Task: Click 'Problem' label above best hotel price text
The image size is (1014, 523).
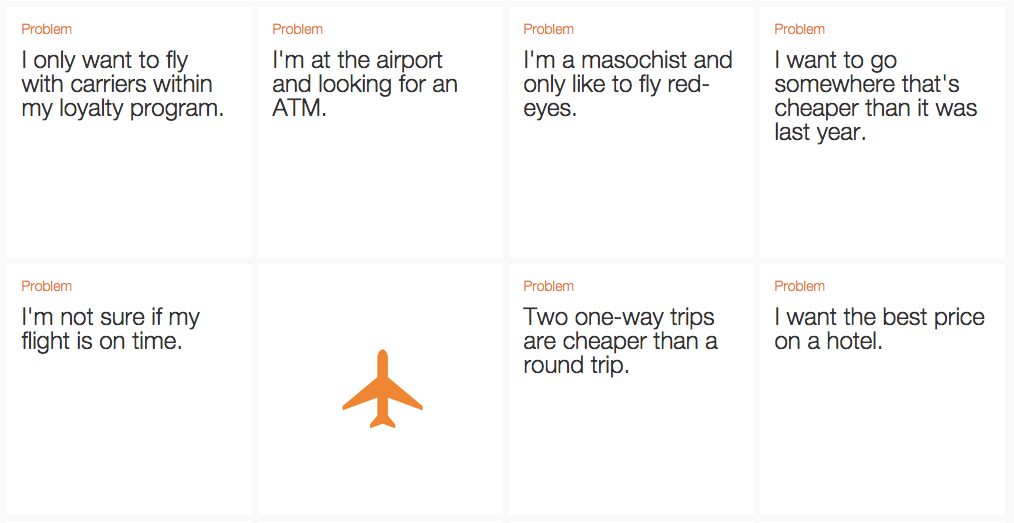Action: 799,286
